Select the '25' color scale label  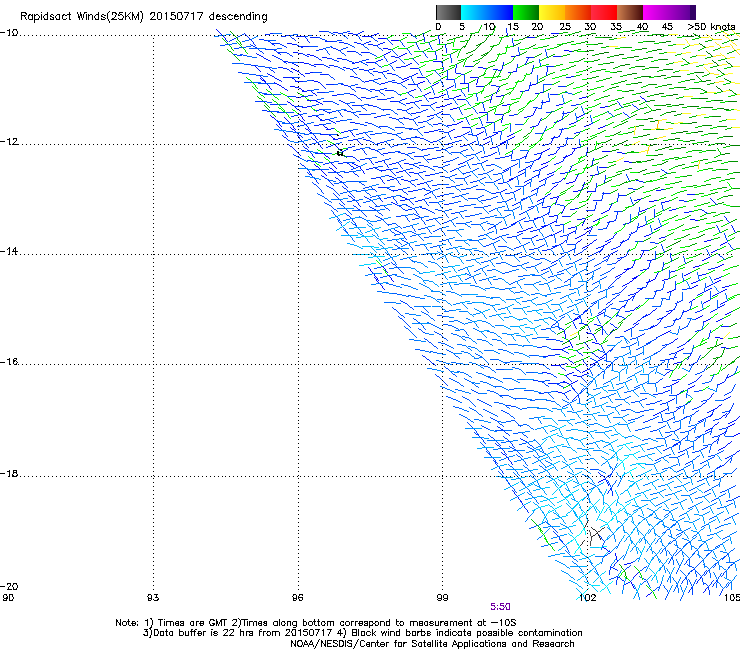[x=565, y=27]
